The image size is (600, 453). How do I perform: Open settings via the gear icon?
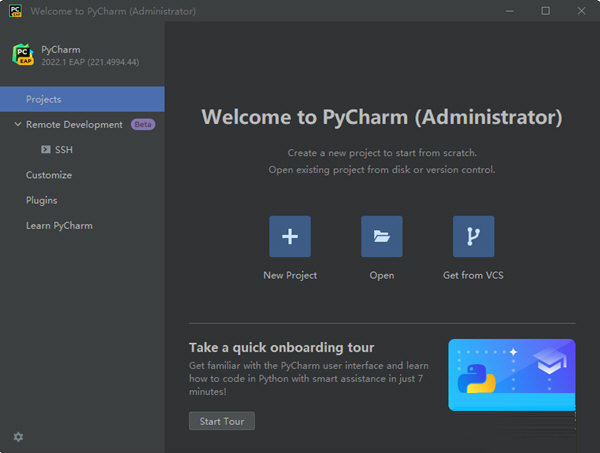(x=18, y=437)
